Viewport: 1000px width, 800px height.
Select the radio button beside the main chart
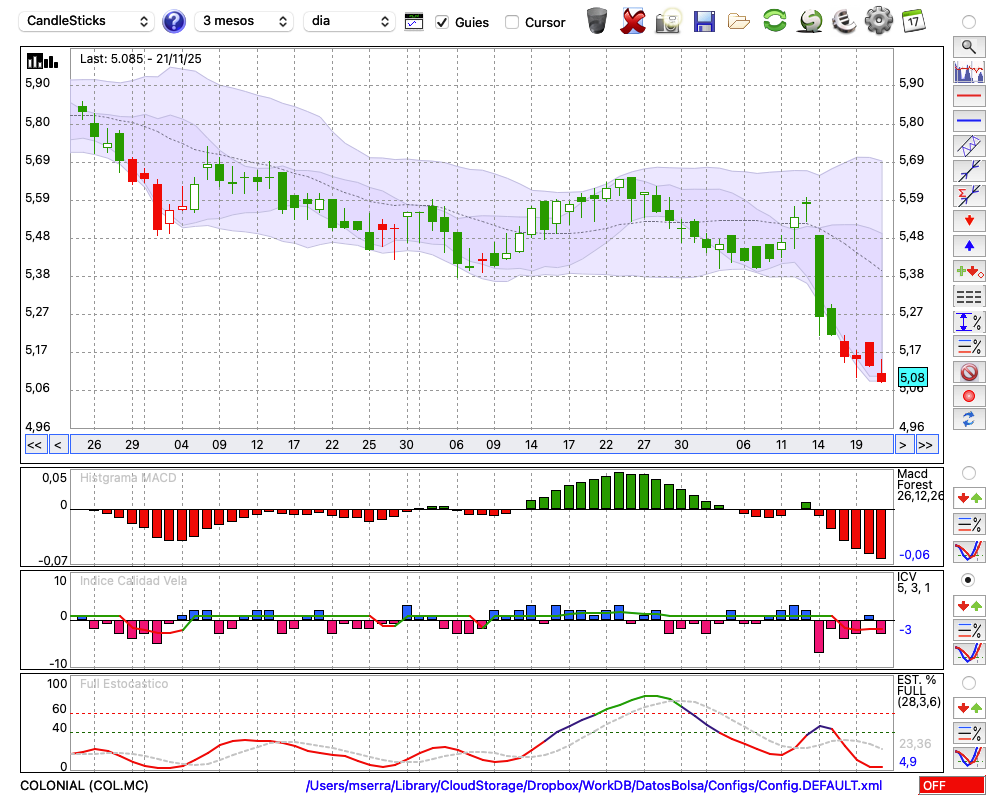click(x=969, y=22)
